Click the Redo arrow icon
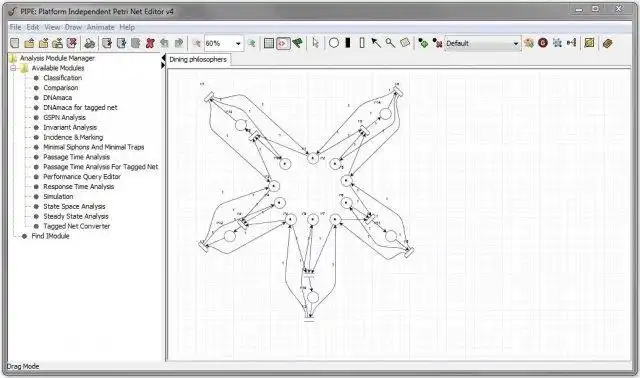This screenshot has height=378, width=640. click(178, 43)
